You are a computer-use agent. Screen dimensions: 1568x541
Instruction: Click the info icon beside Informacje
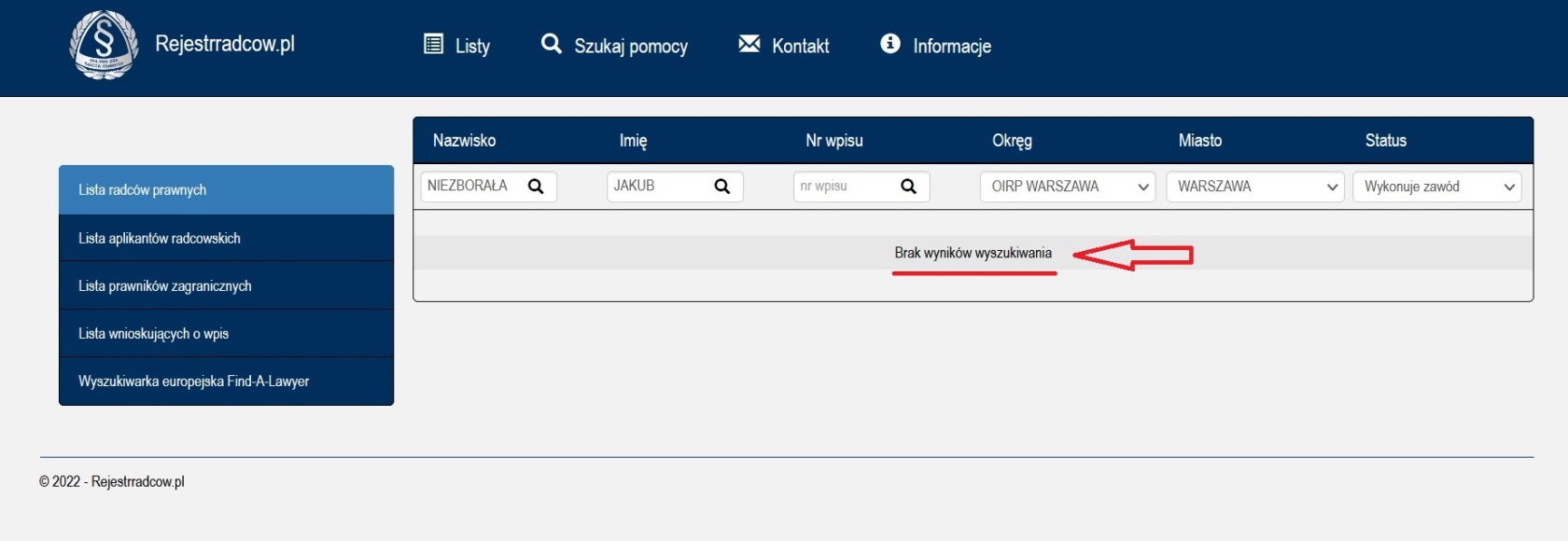point(890,44)
